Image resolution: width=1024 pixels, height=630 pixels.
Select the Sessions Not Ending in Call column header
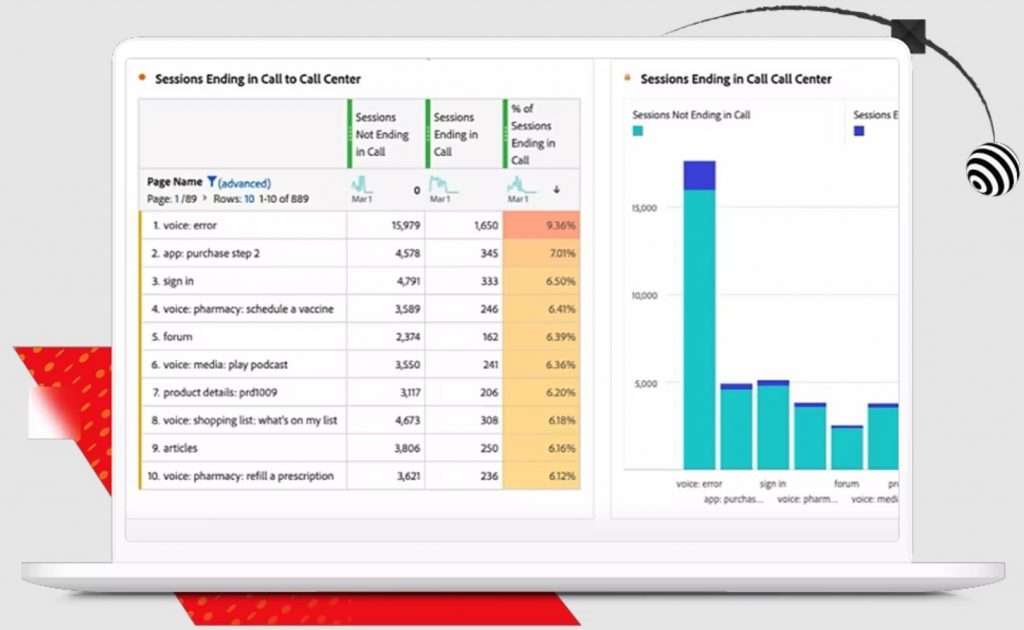tap(382, 134)
